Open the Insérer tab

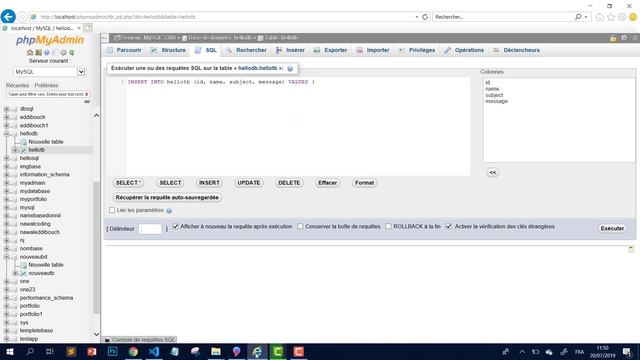[x=291, y=50]
